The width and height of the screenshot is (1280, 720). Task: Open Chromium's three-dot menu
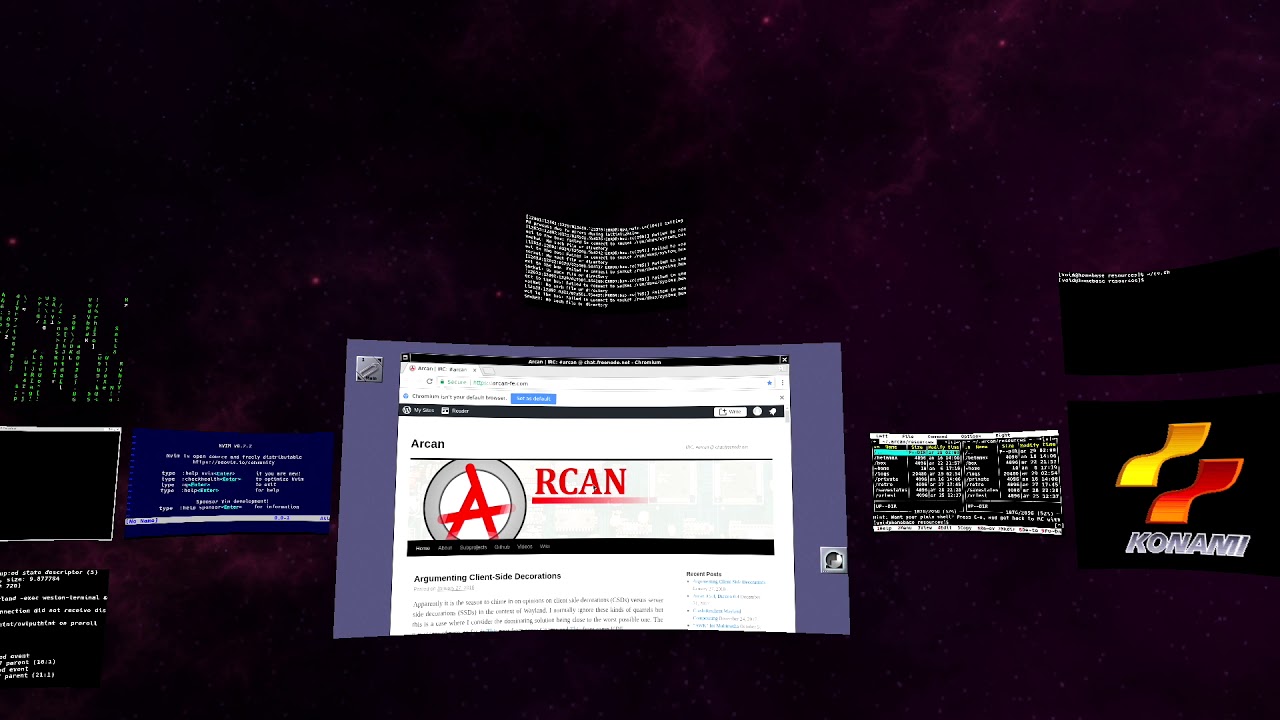pos(781,383)
